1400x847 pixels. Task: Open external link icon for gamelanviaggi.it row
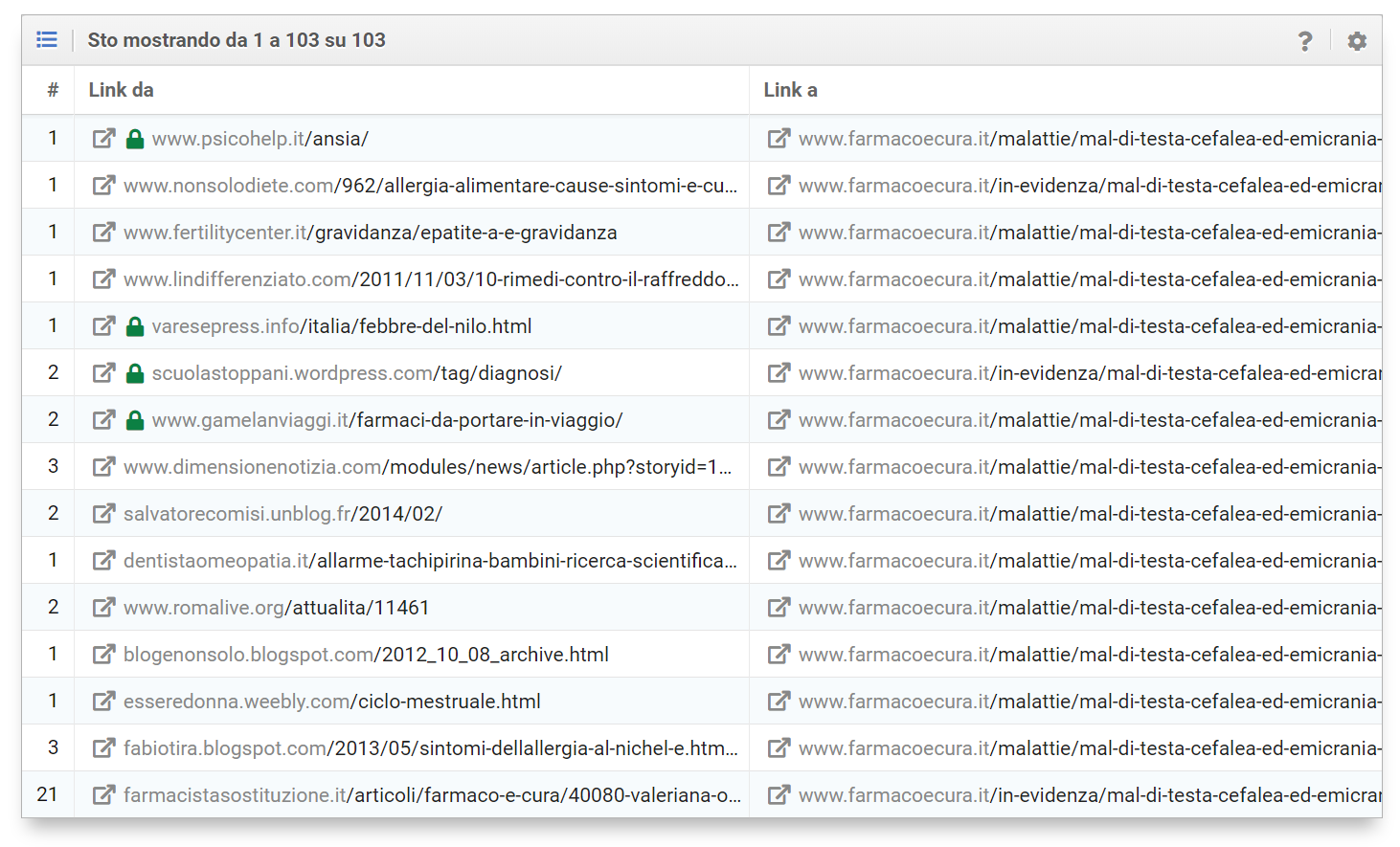pyautogui.click(x=103, y=419)
